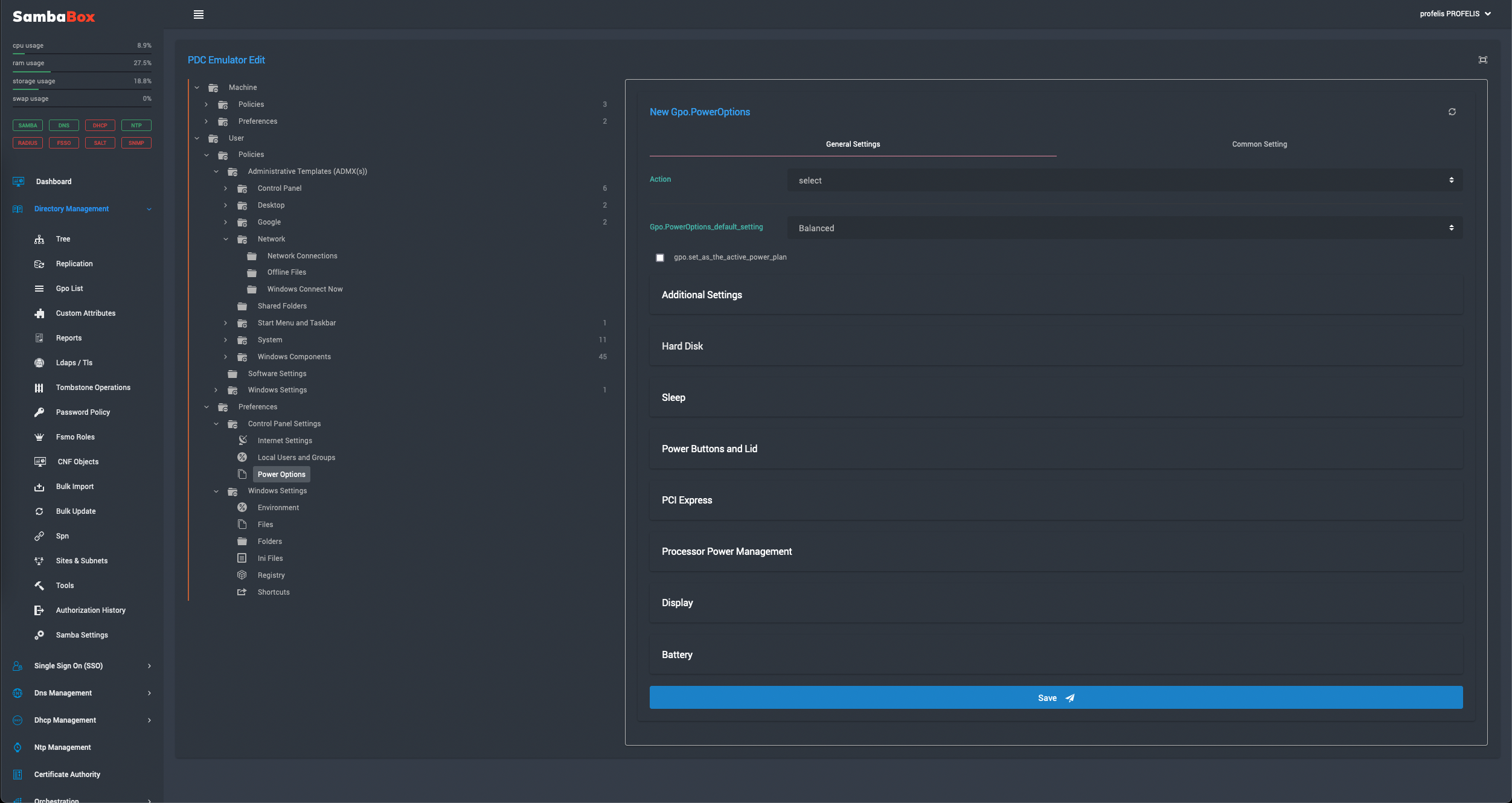The image size is (1512, 803).
Task: Click the storage usage progress bar
Action: click(82, 89)
